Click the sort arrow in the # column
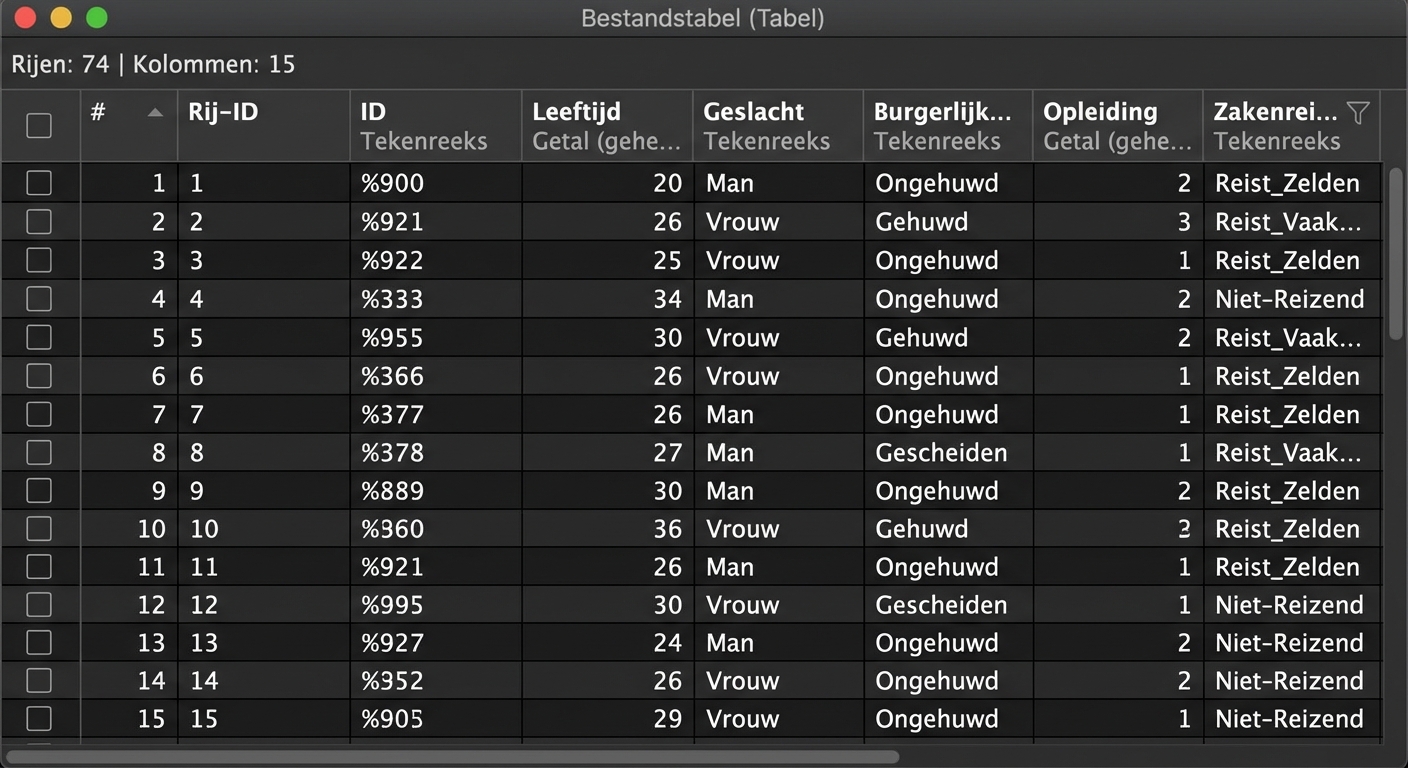This screenshot has height=768, width=1408. [x=156, y=113]
